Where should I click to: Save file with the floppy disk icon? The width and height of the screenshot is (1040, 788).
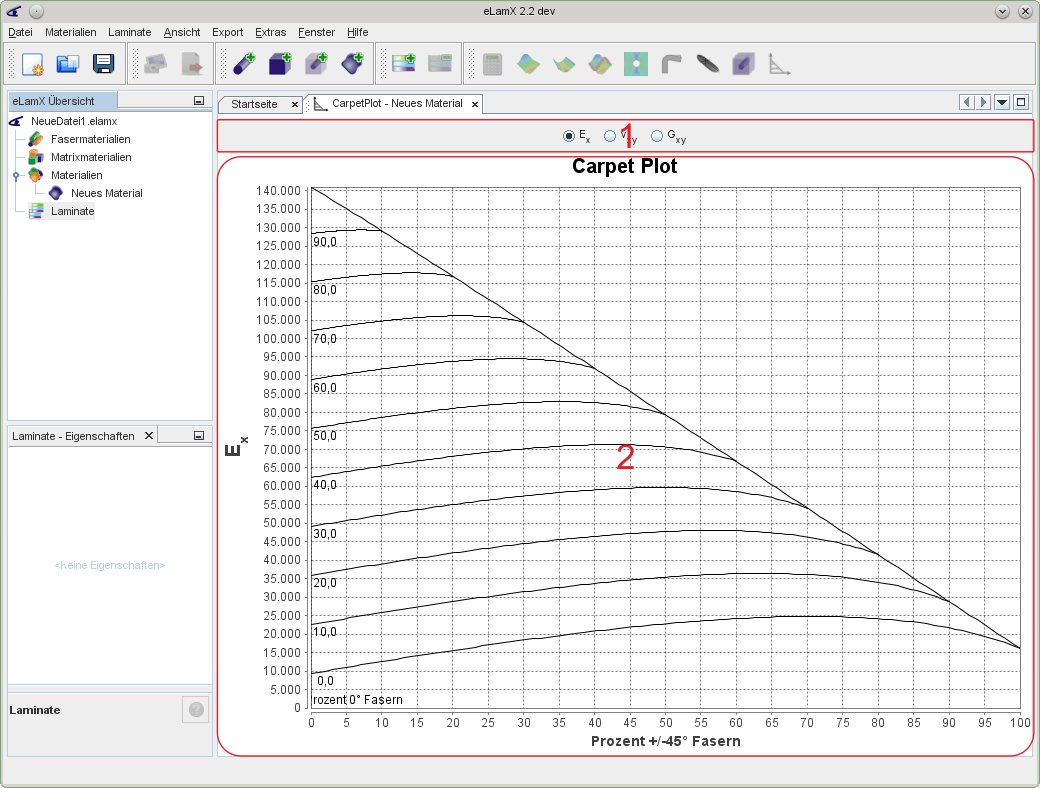(103, 64)
